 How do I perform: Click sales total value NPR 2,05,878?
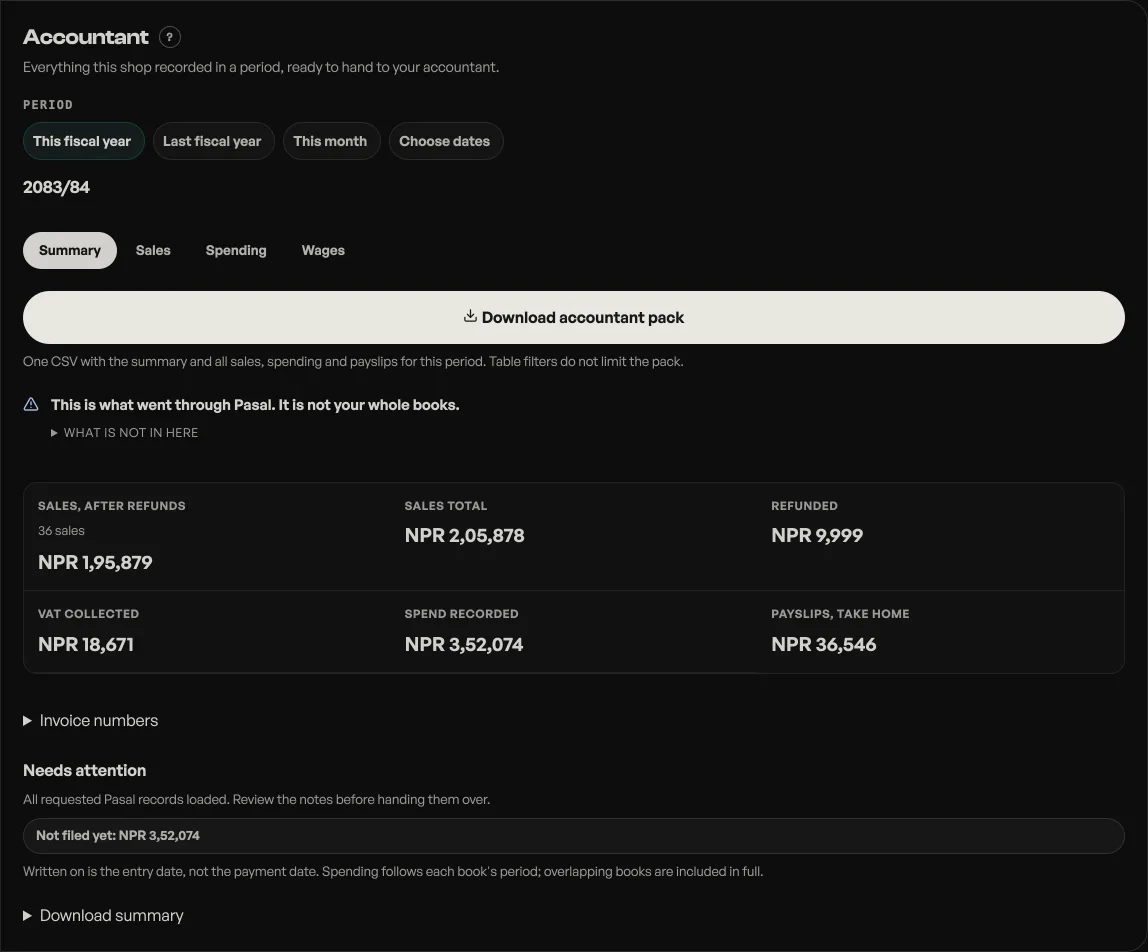tap(464, 535)
